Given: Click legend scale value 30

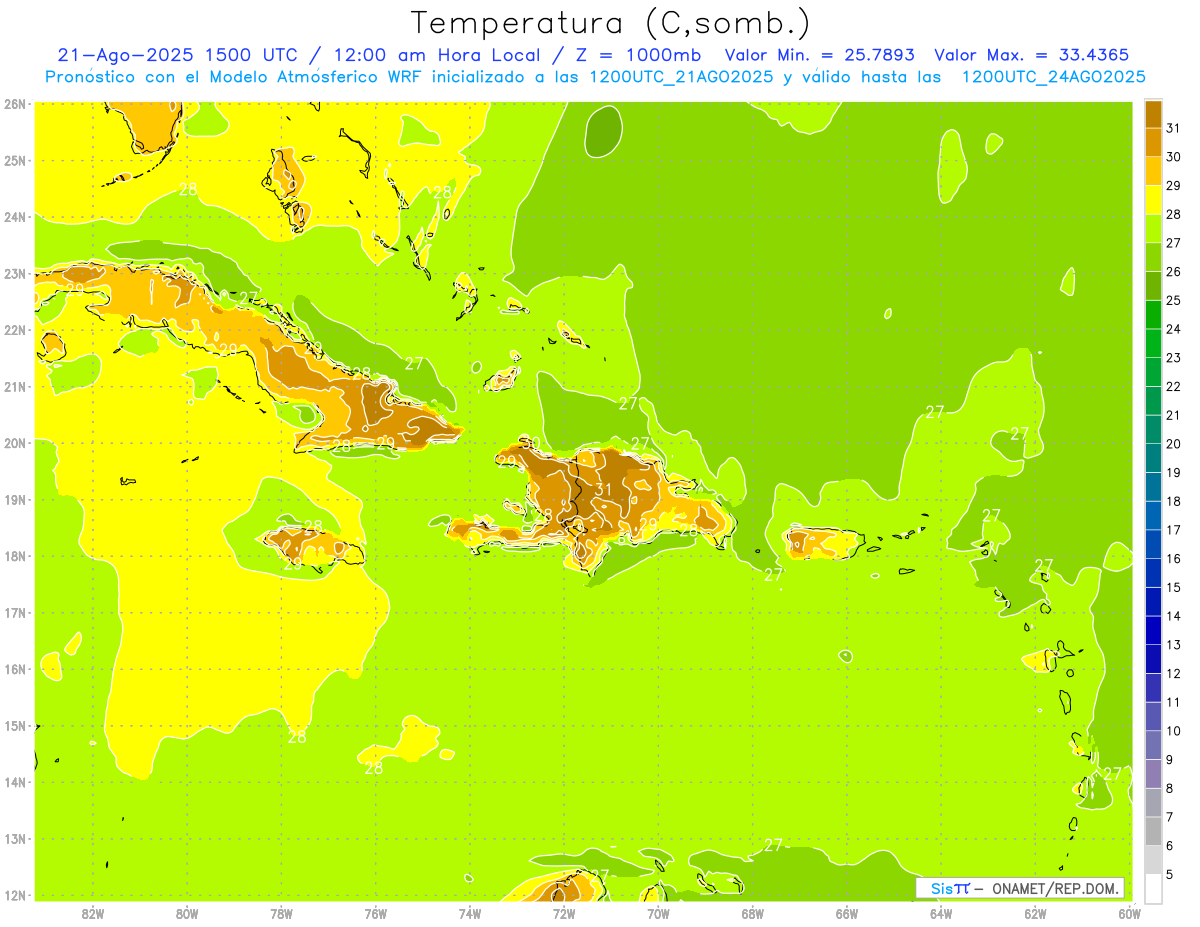Looking at the screenshot, I should click(1173, 157).
